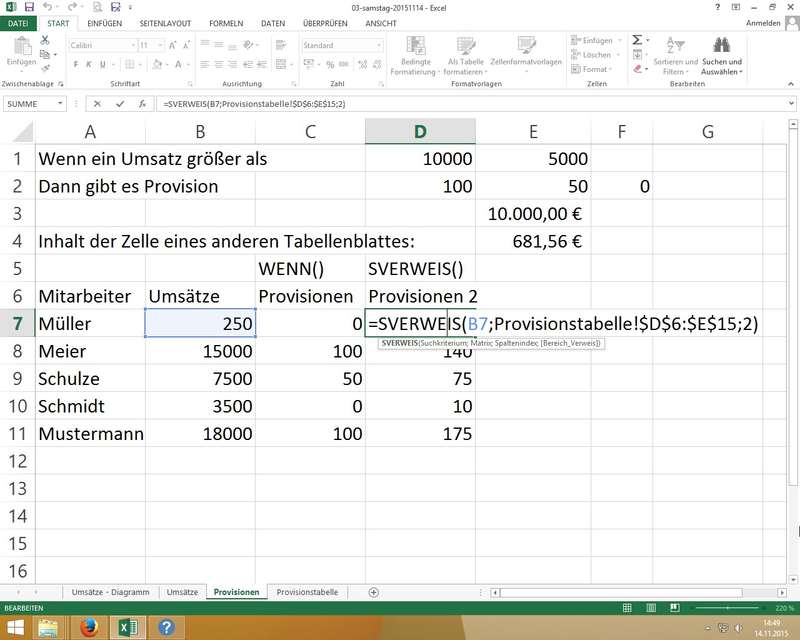Click the Undo arrow in quick access toolbar
This screenshot has height=640, width=800.
tap(46, 6)
